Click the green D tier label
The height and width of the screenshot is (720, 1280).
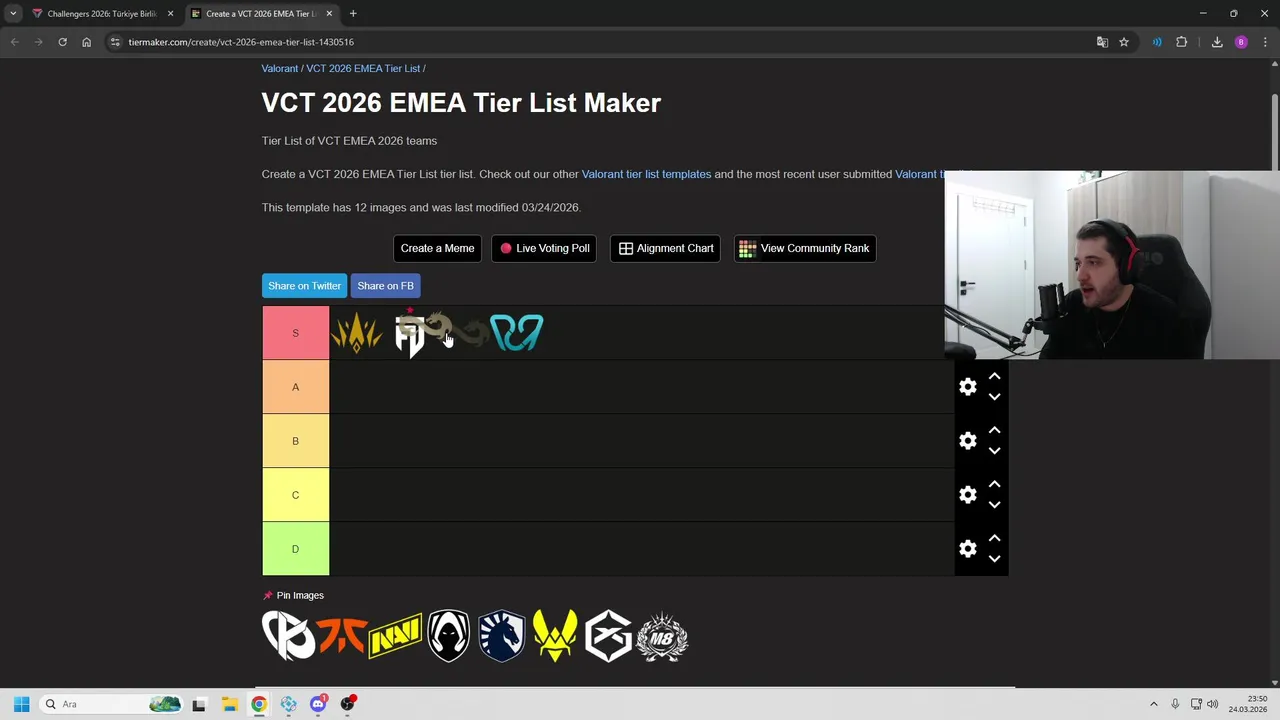(x=295, y=549)
